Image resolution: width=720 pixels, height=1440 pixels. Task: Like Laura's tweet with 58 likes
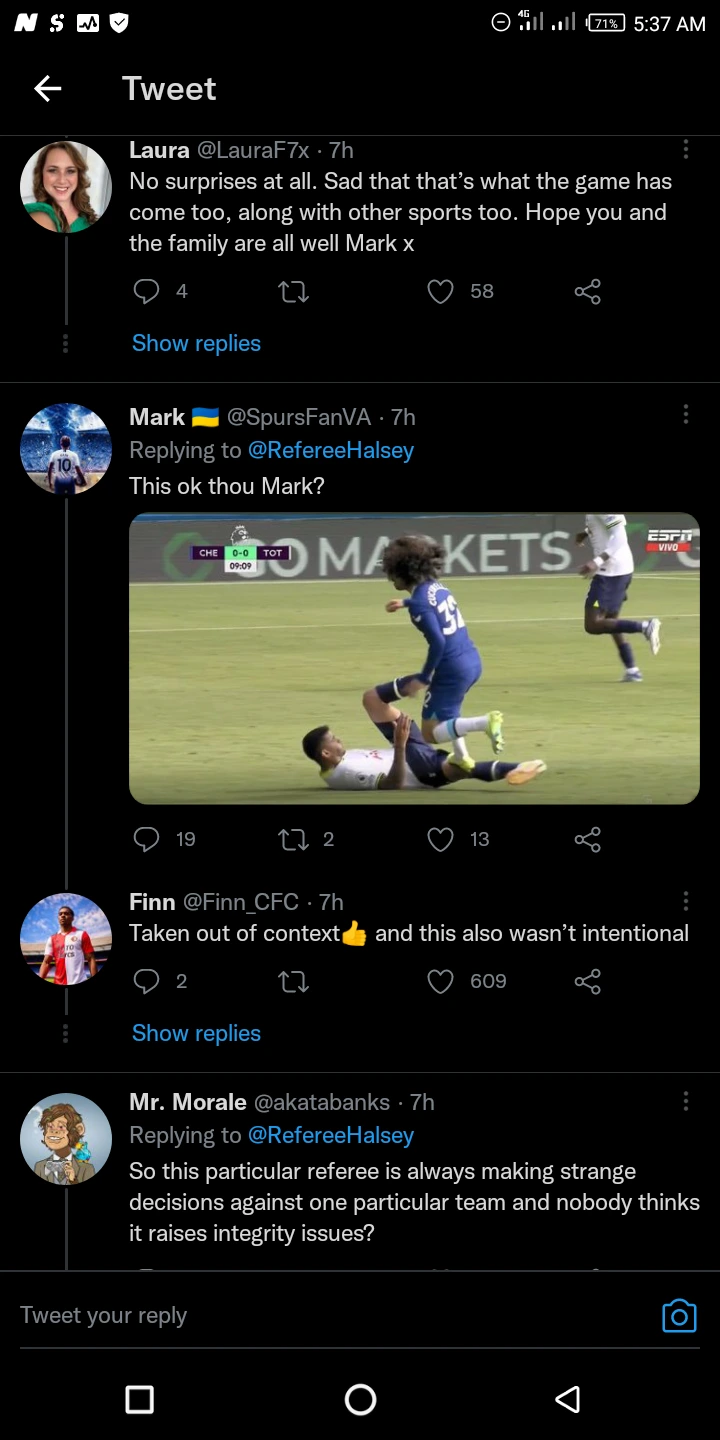(440, 291)
